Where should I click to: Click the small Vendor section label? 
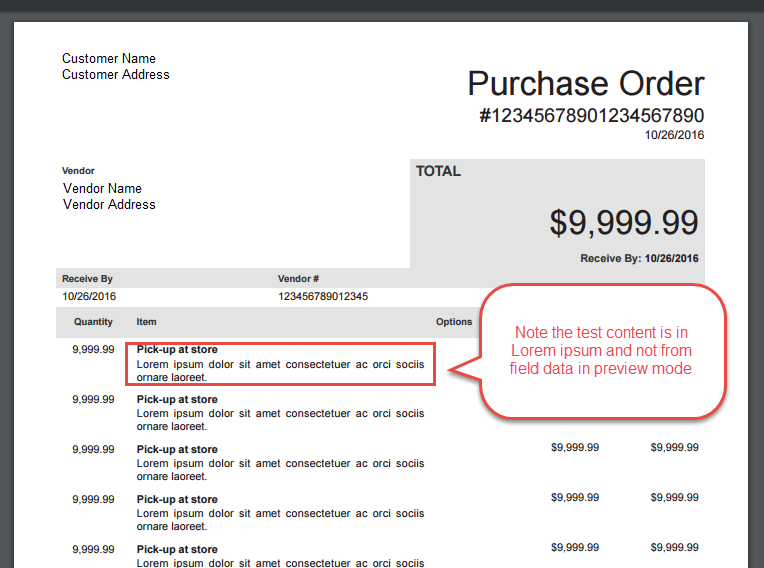click(x=78, y=171)
